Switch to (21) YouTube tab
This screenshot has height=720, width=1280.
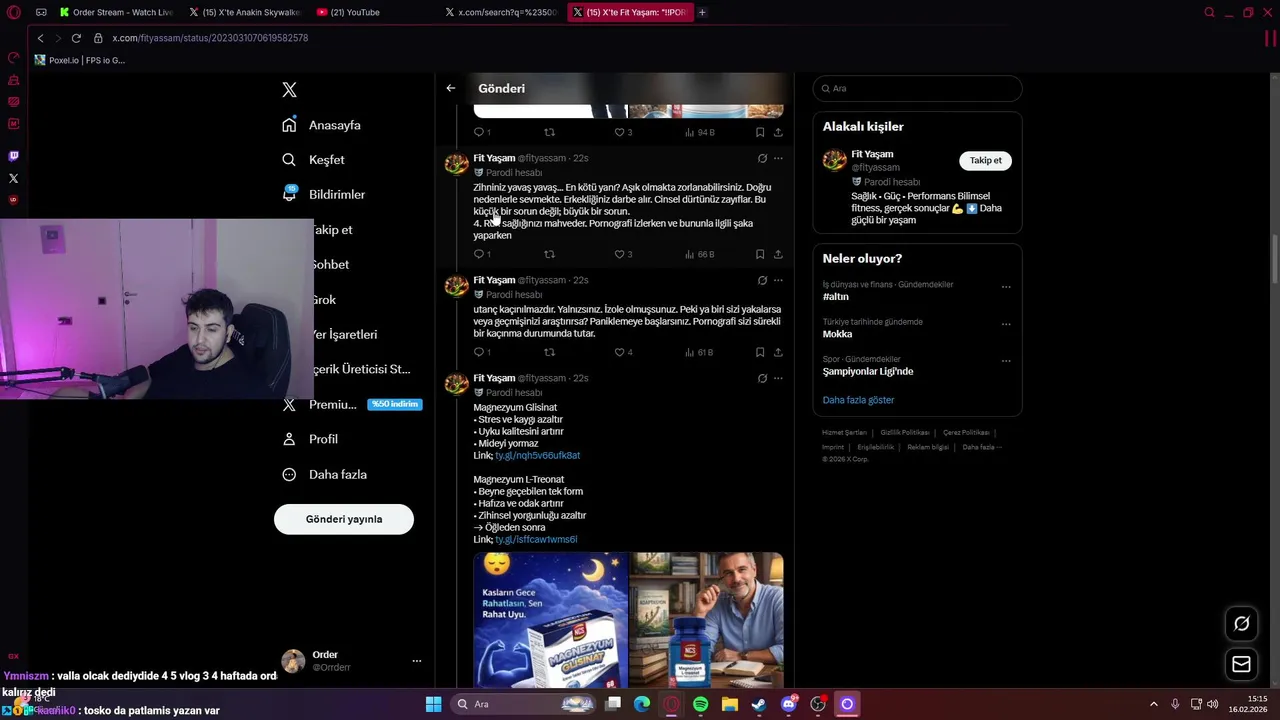coord(373,12)
